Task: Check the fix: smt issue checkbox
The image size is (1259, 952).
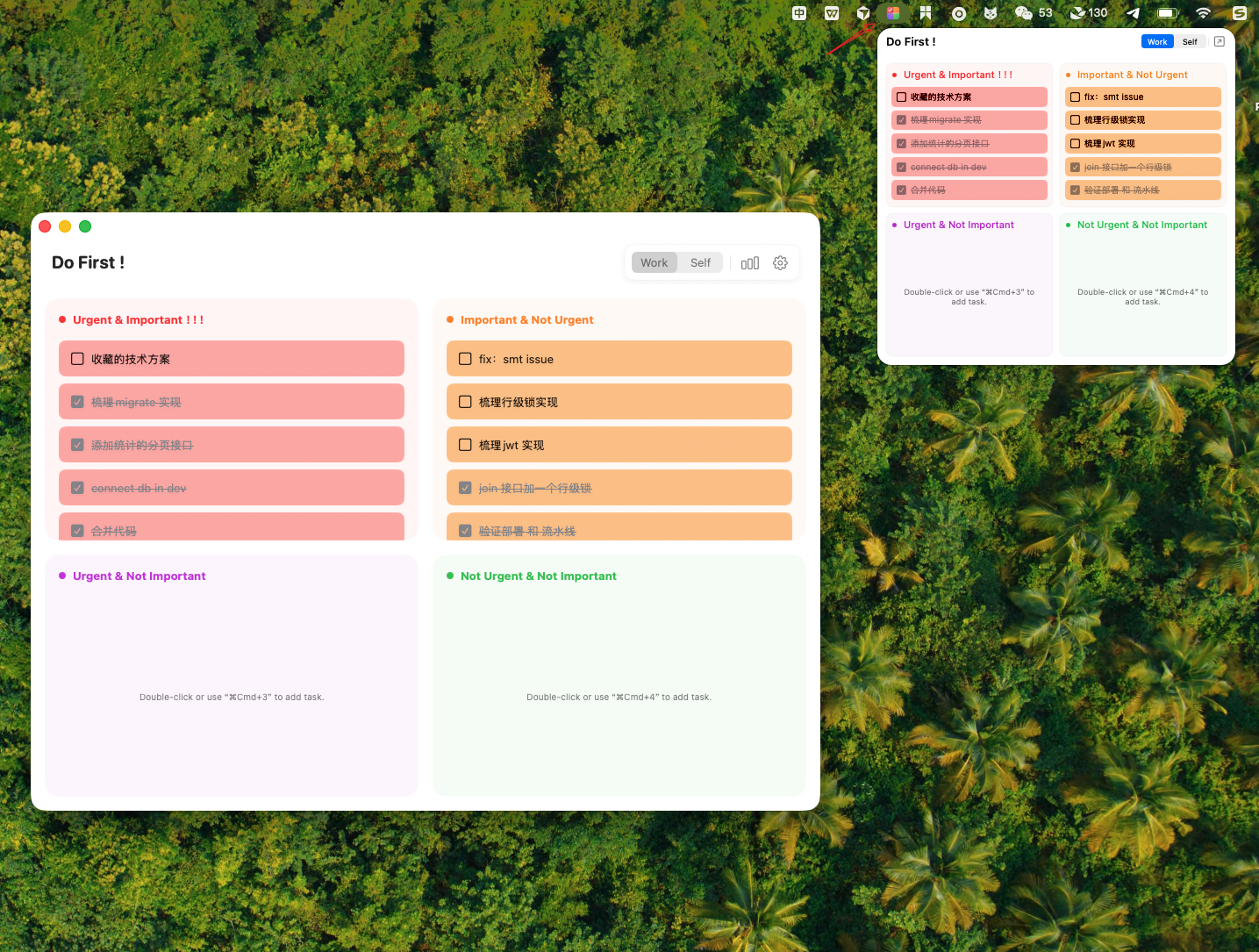Action: tap(464, 358)
